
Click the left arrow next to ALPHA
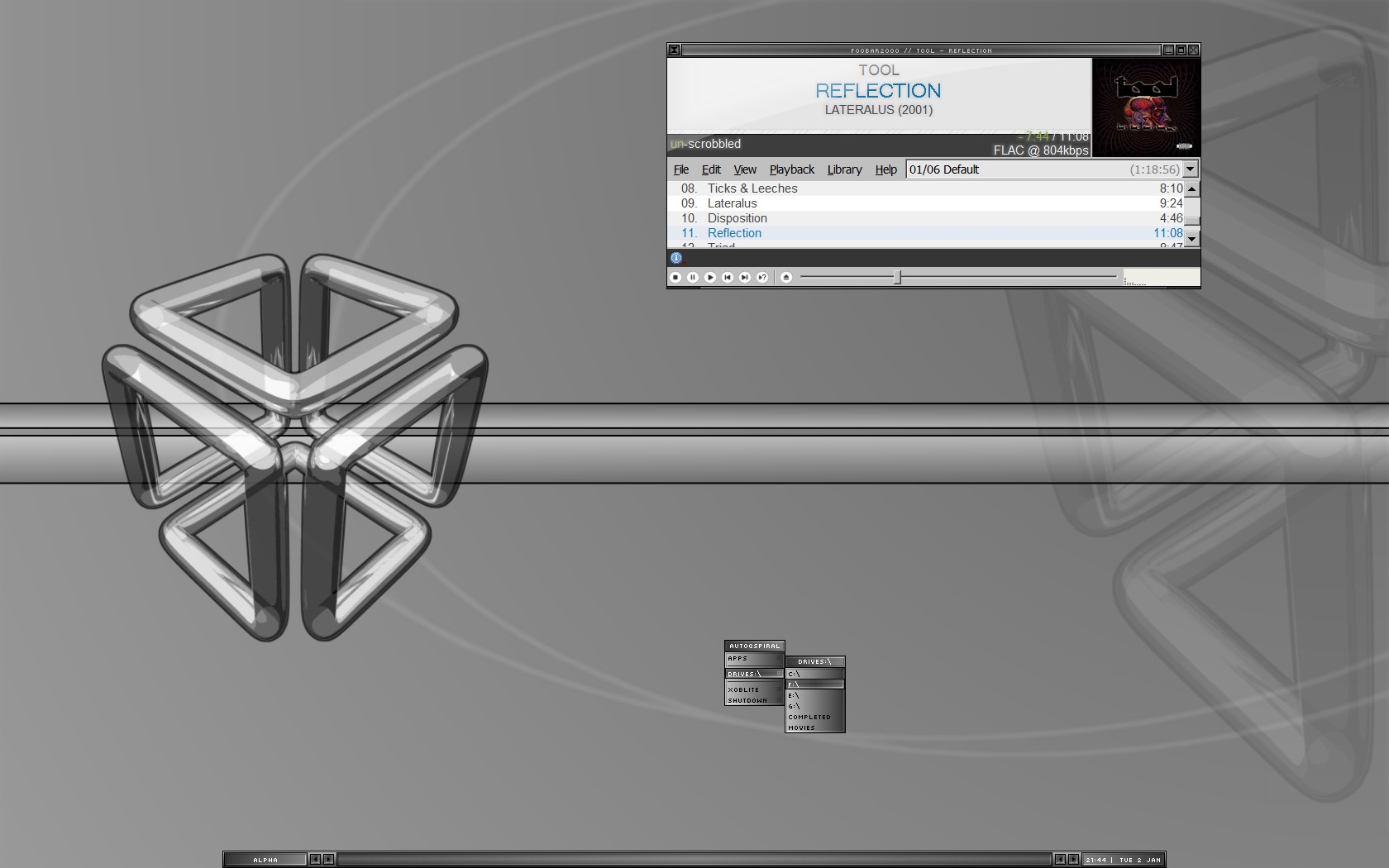pyautogui.click(x=315, y=860)
